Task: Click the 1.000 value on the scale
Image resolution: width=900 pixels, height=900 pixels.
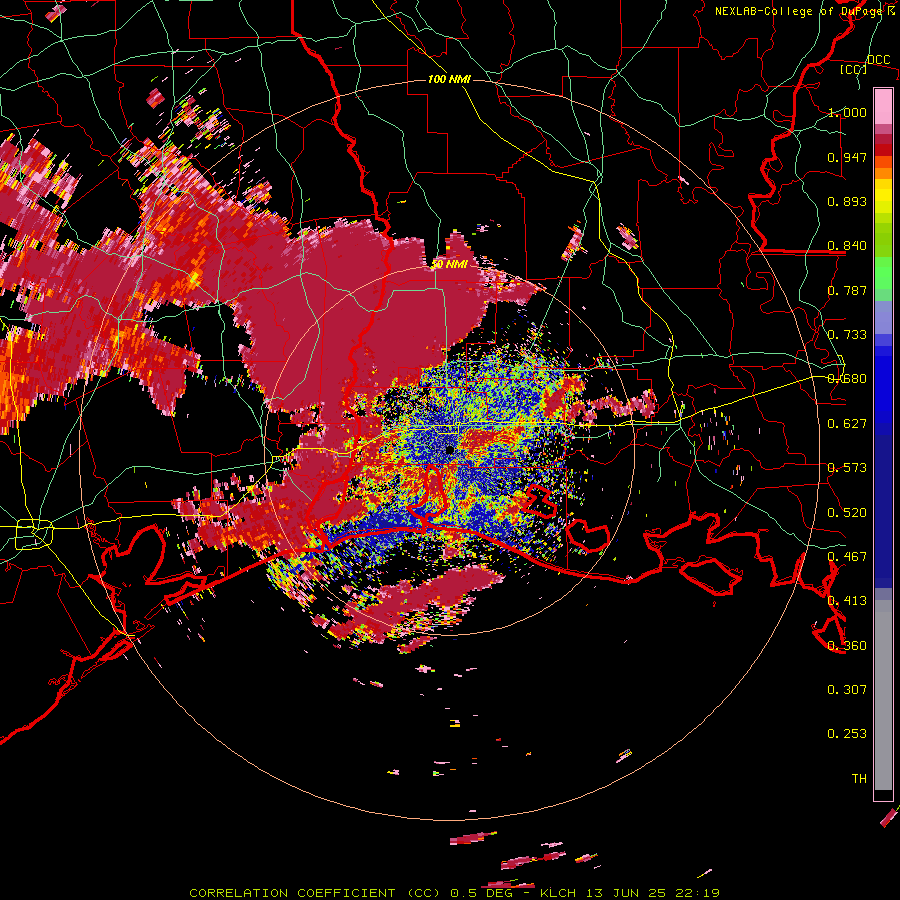Action: coord(847,112)
